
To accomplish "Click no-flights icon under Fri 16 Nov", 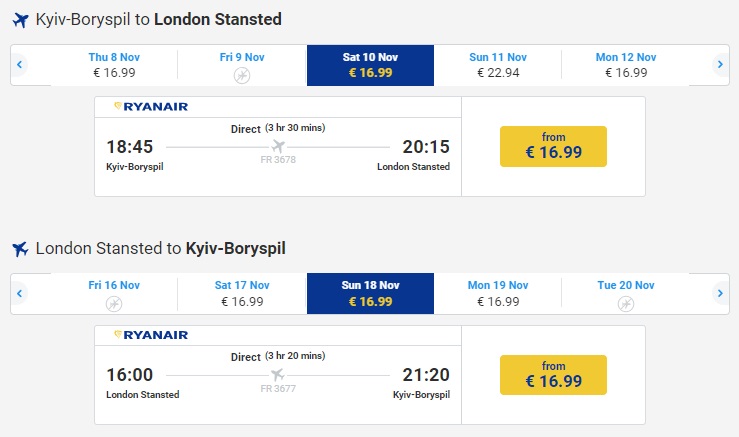I will pos(114,303).
